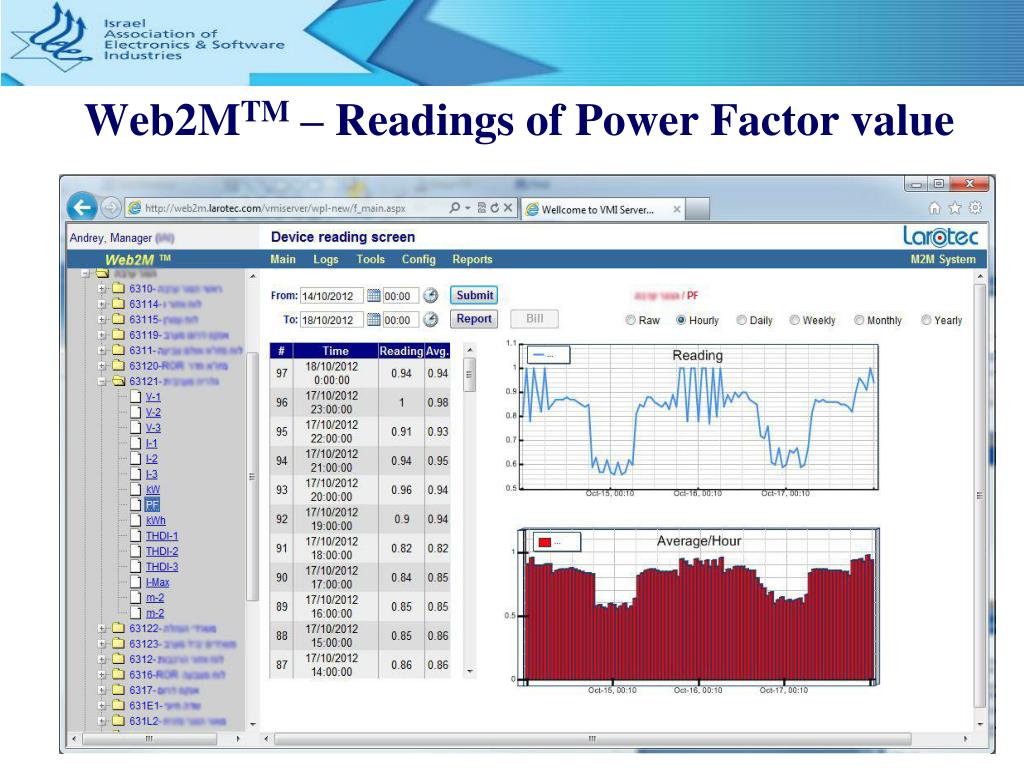Select the Hourly radio button
1024x768 pixels.
[x=680, y=320]
